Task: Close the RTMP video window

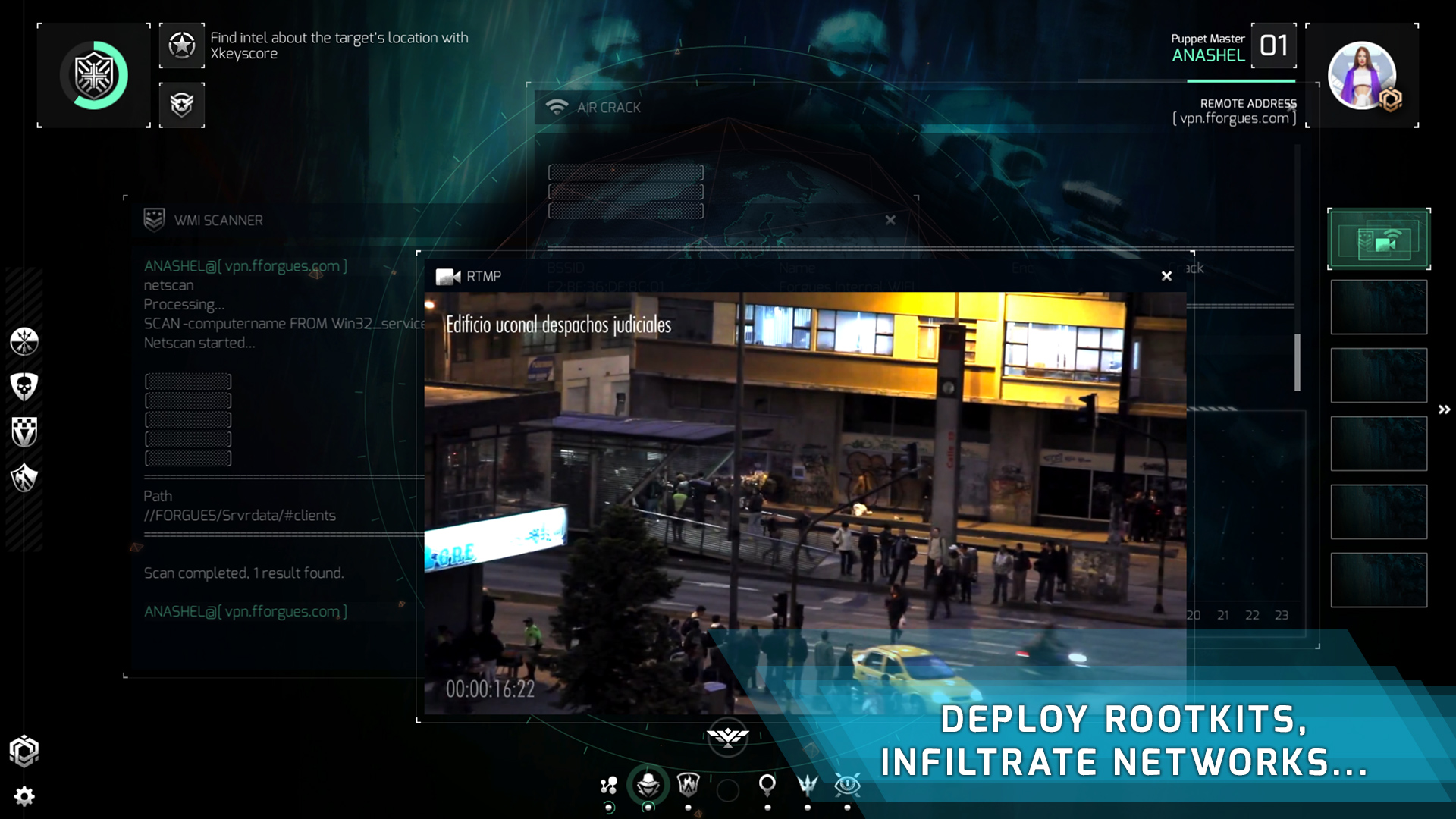Action: (x=1166, y=276)
